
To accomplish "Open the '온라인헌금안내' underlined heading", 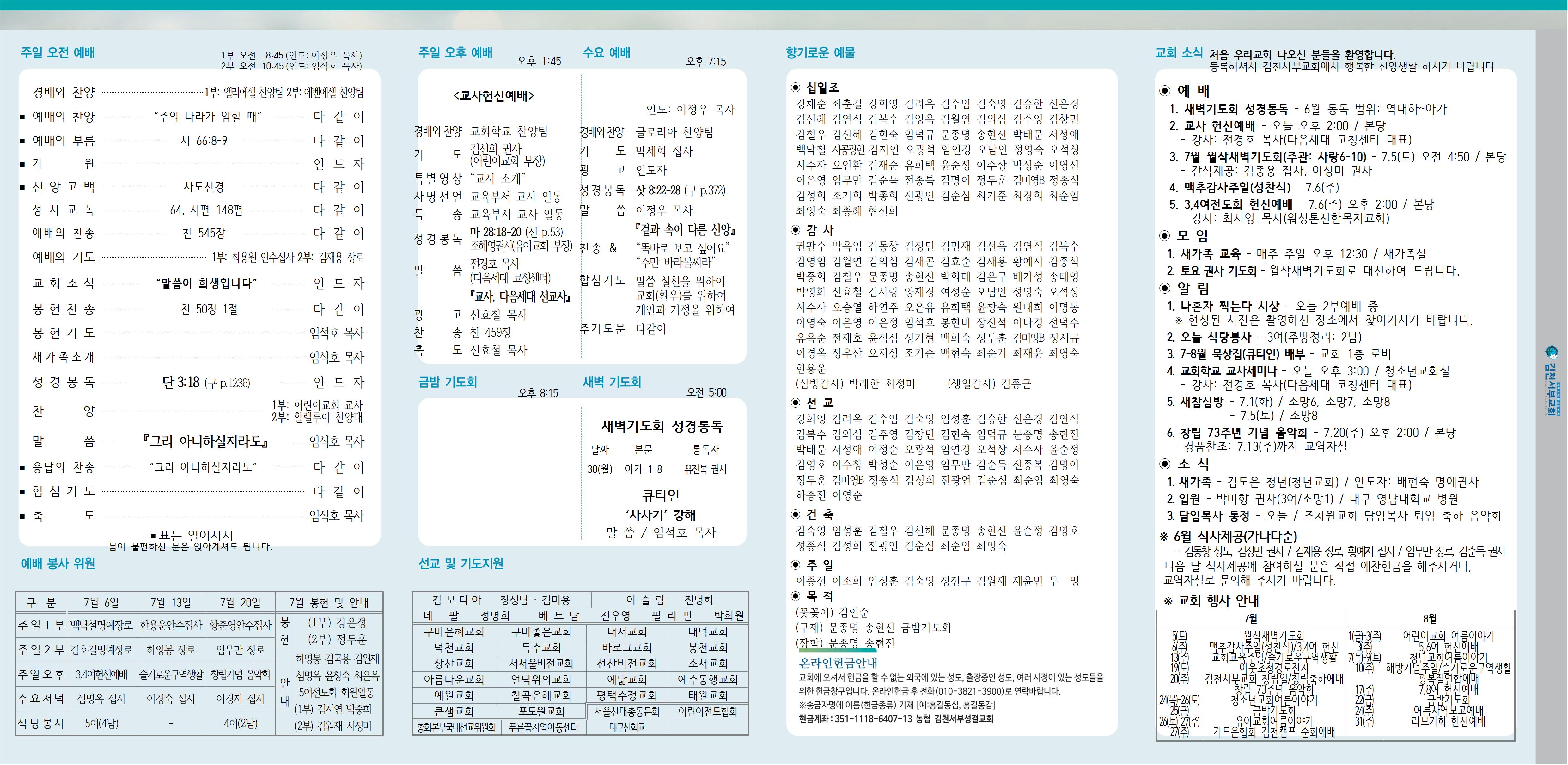I will (838, 663).
